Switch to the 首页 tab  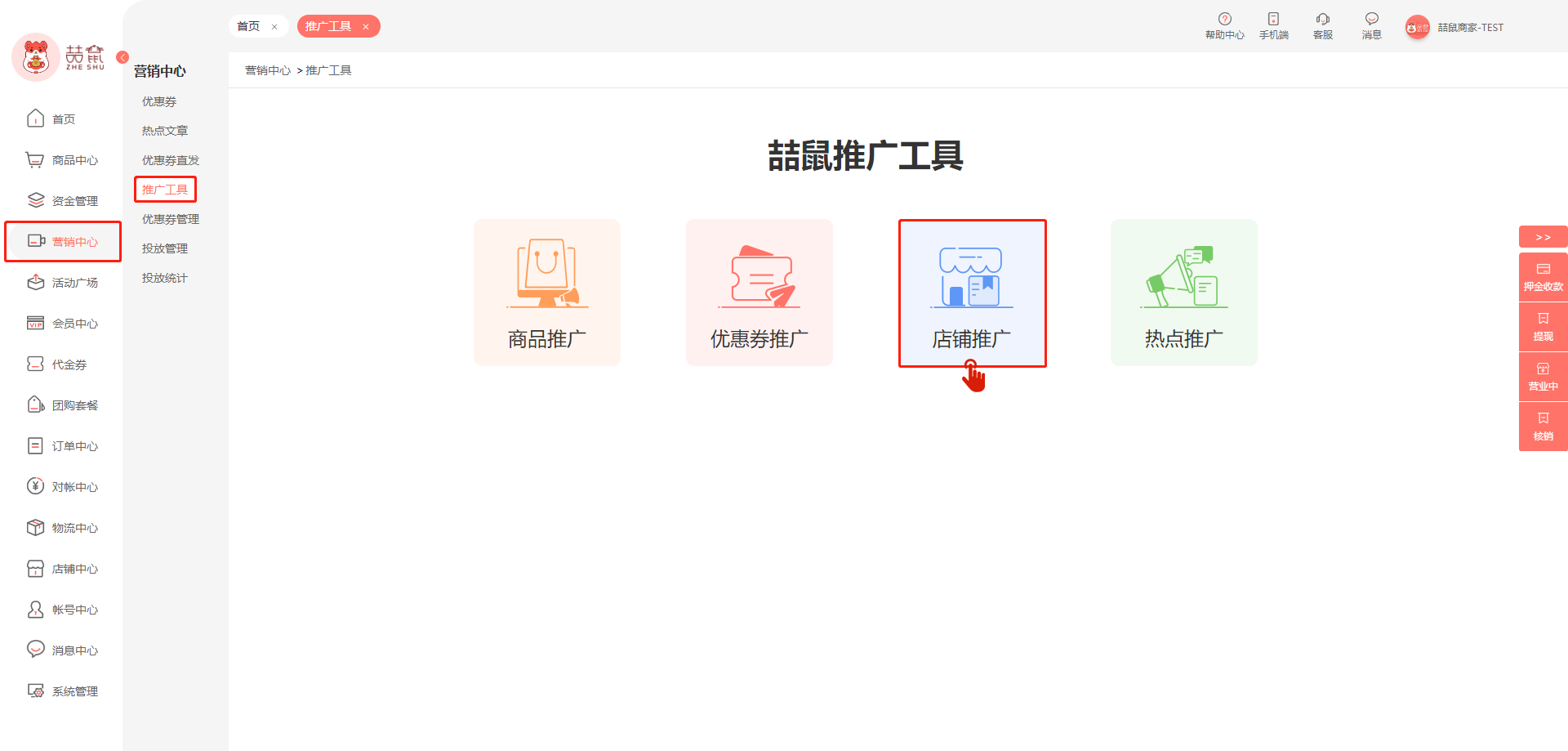point(248,26)
